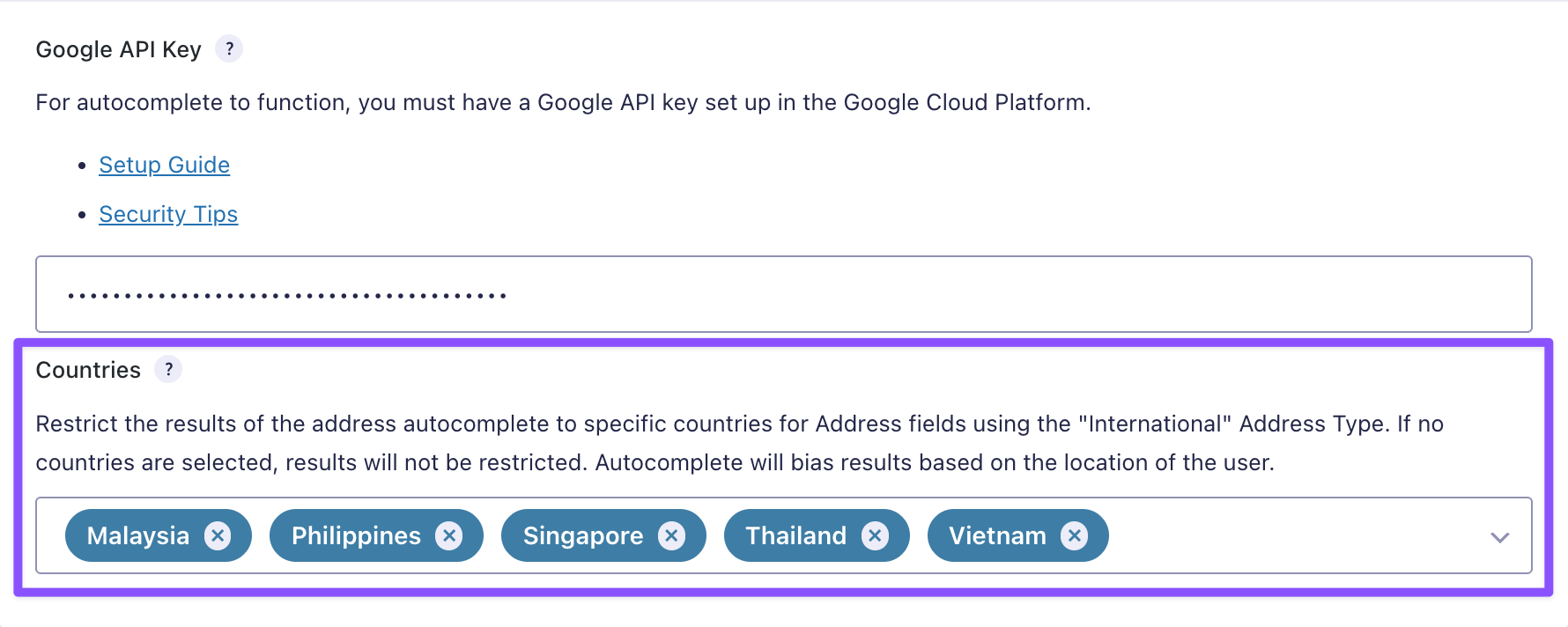Click the Google API Key help icon
This screenshot has height=627, width=1568.
(x=229, y=48)
